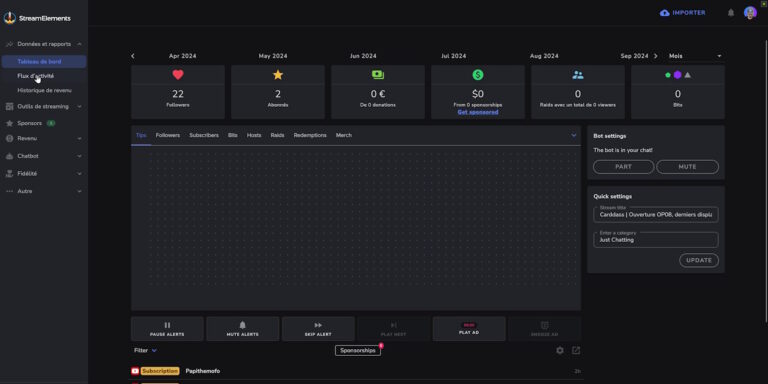Expand the Fidélité menu
The width and height of the screenshot is (768, 384).
tap(79, 173)
